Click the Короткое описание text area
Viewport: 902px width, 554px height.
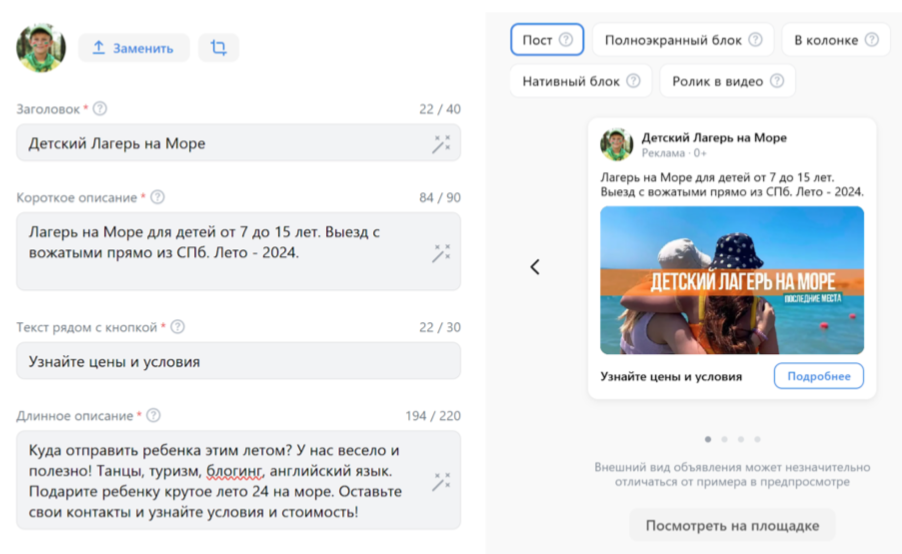click(x=238, y=251)
